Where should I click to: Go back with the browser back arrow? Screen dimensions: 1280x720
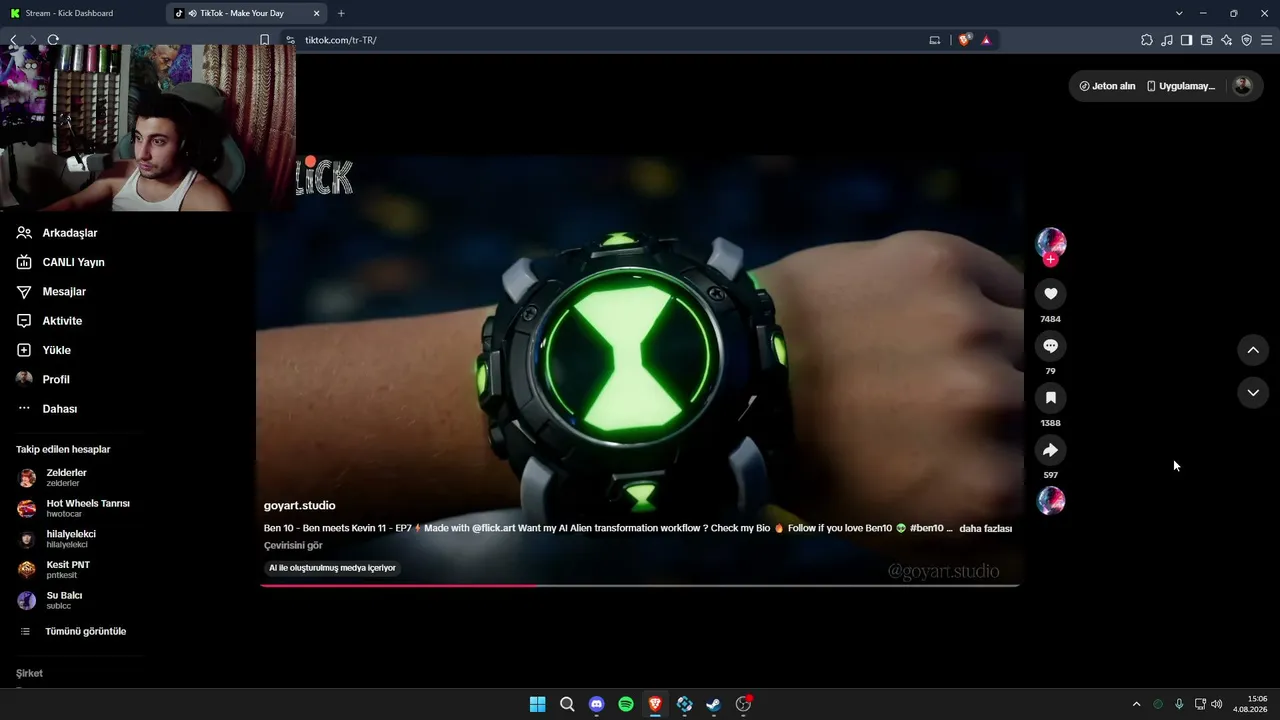pos(13,40)
